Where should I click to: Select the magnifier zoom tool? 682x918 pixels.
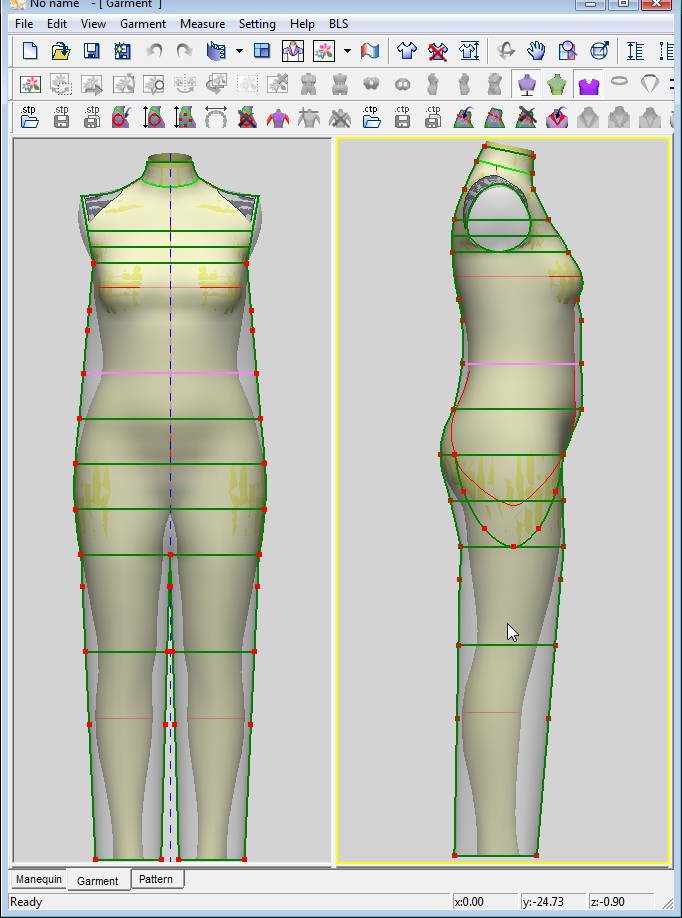pos(568,51)
